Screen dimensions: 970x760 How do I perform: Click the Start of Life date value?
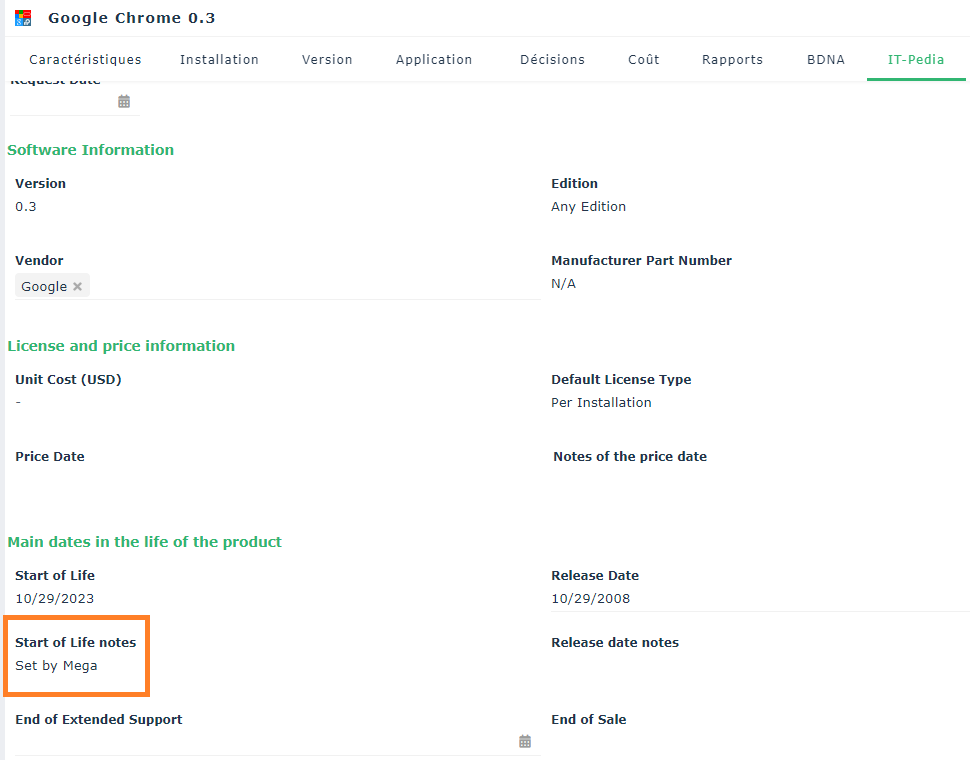54,599
